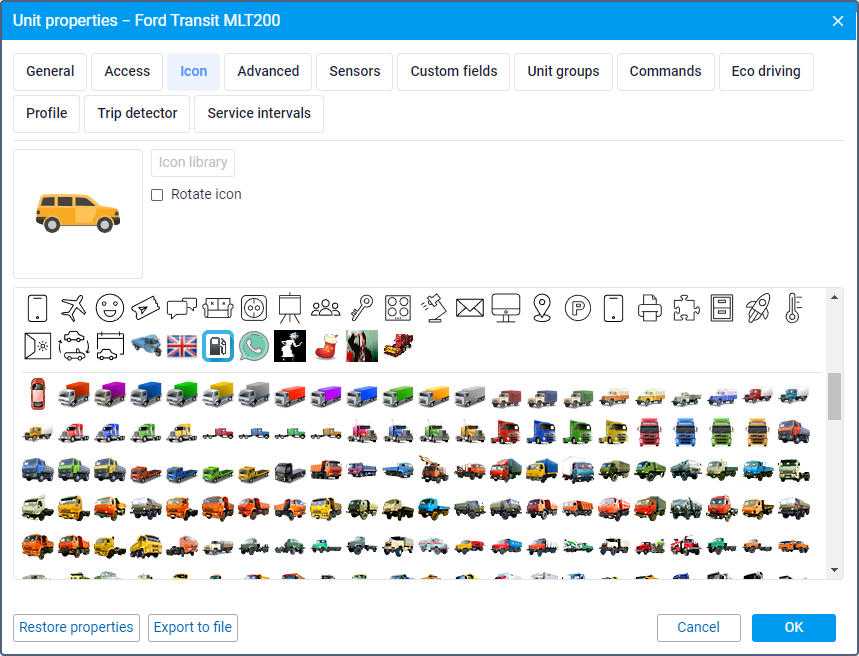This screenshot has height=656, width=859.
Task: Open the Profile tab
Action: pos(47,113)
